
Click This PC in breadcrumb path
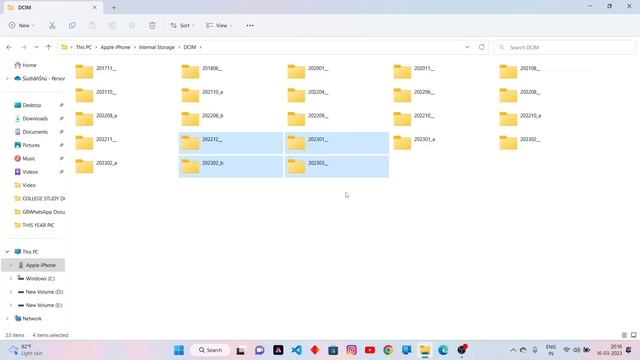(84, 47)
